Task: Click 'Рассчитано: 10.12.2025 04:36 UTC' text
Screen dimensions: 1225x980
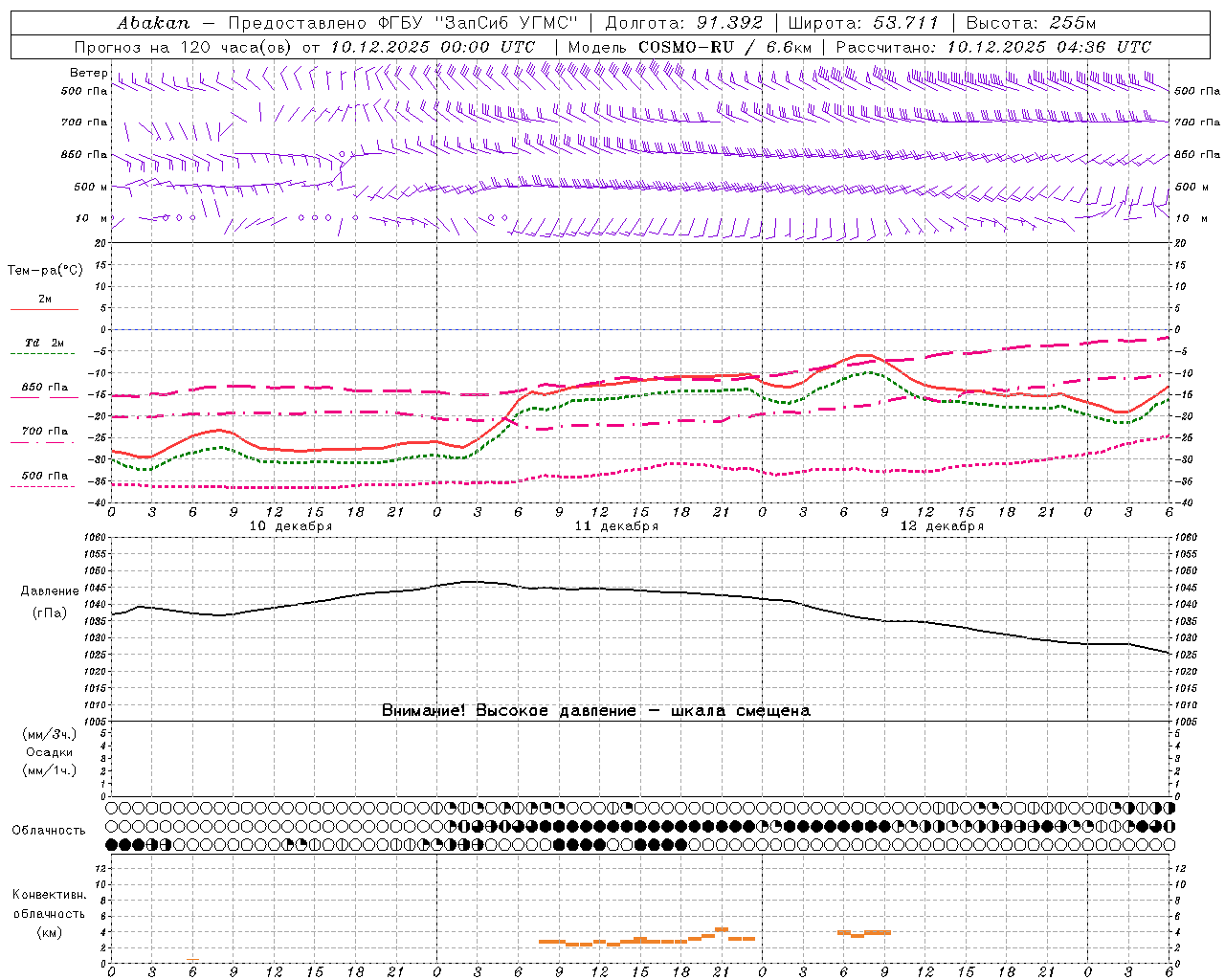Action: (x=993, y=47)
